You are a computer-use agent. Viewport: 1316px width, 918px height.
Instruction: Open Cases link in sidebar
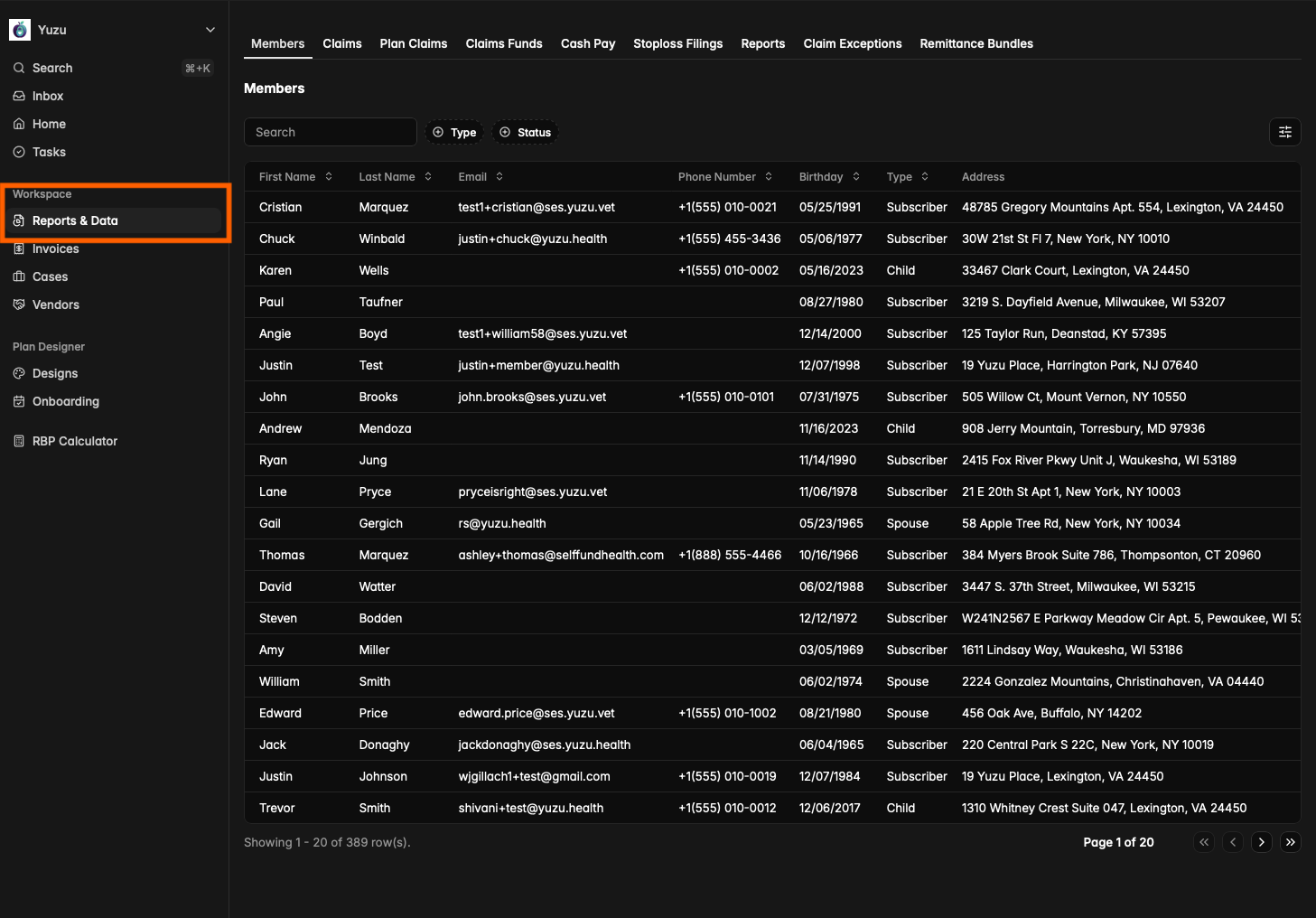(51, 276)
